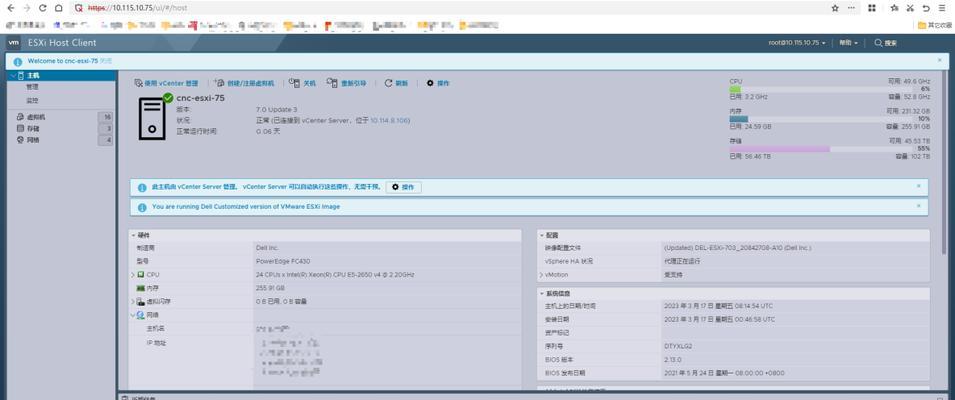Click the reboot host icon
The height and width of the screenshot is (400, 955).
(332, 83)
